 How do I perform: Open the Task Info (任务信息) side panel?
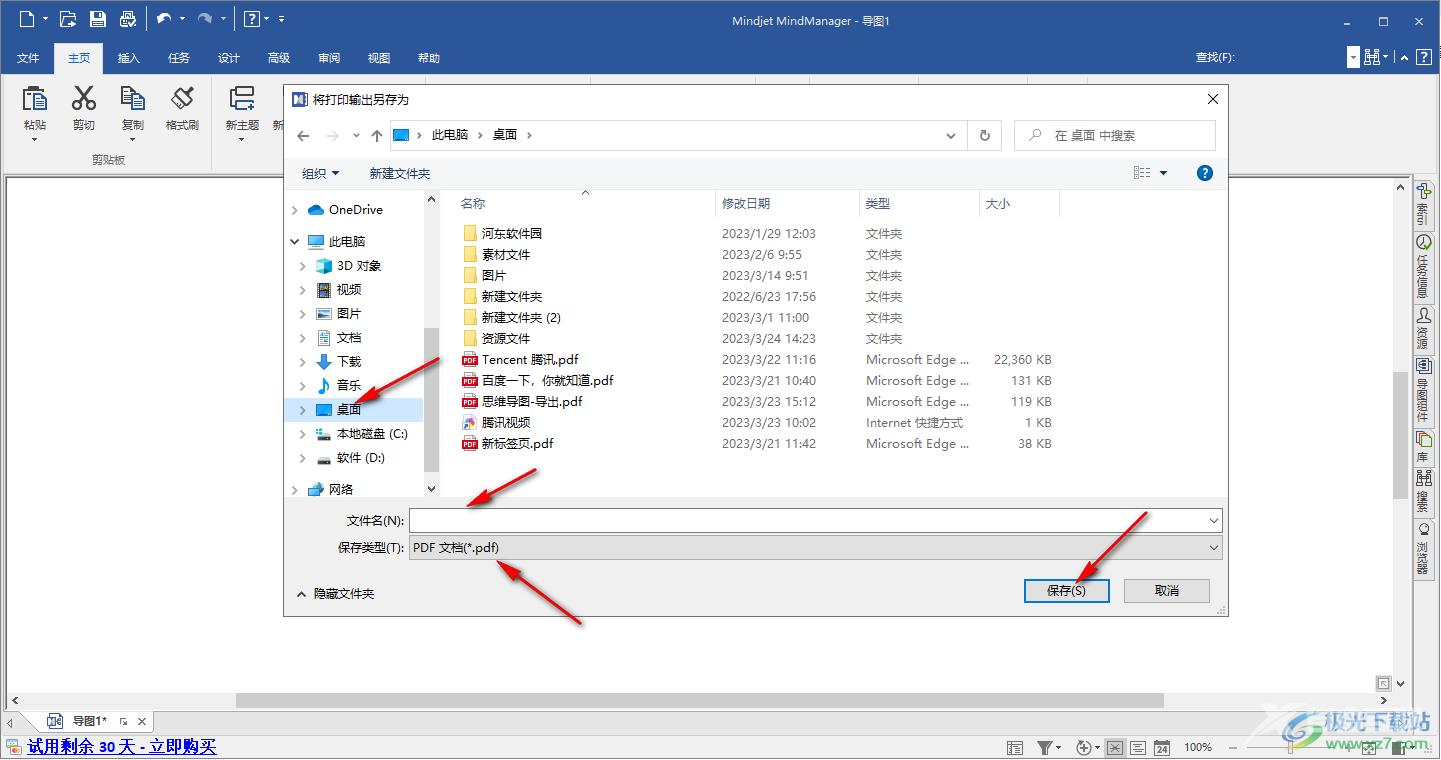1423,267
